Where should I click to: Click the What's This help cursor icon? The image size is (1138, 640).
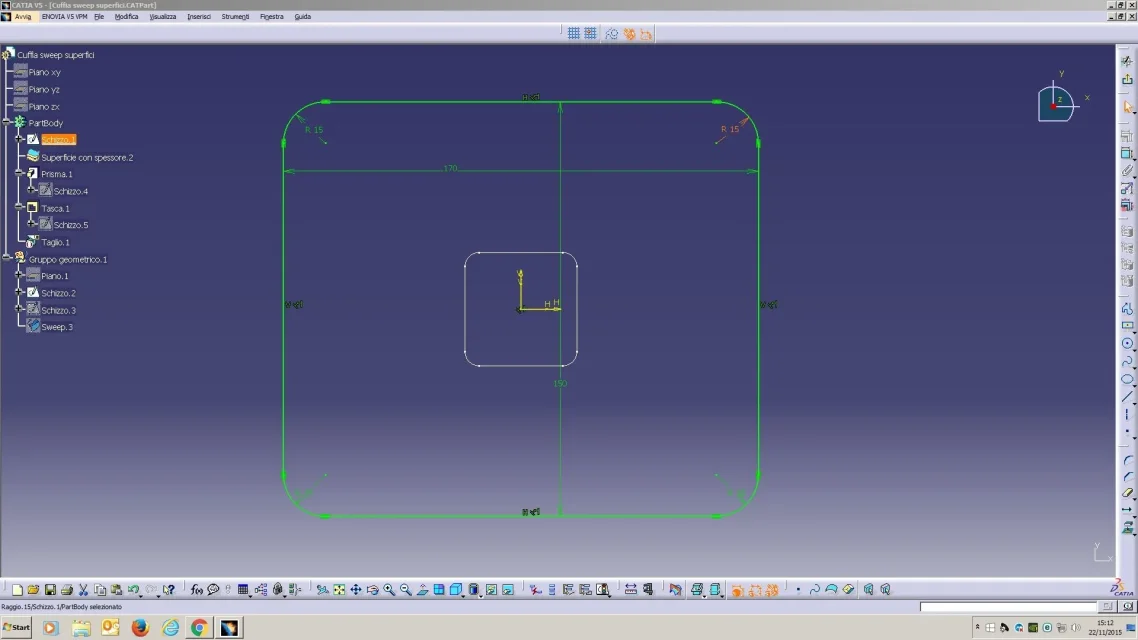click(x=168, y=590)
